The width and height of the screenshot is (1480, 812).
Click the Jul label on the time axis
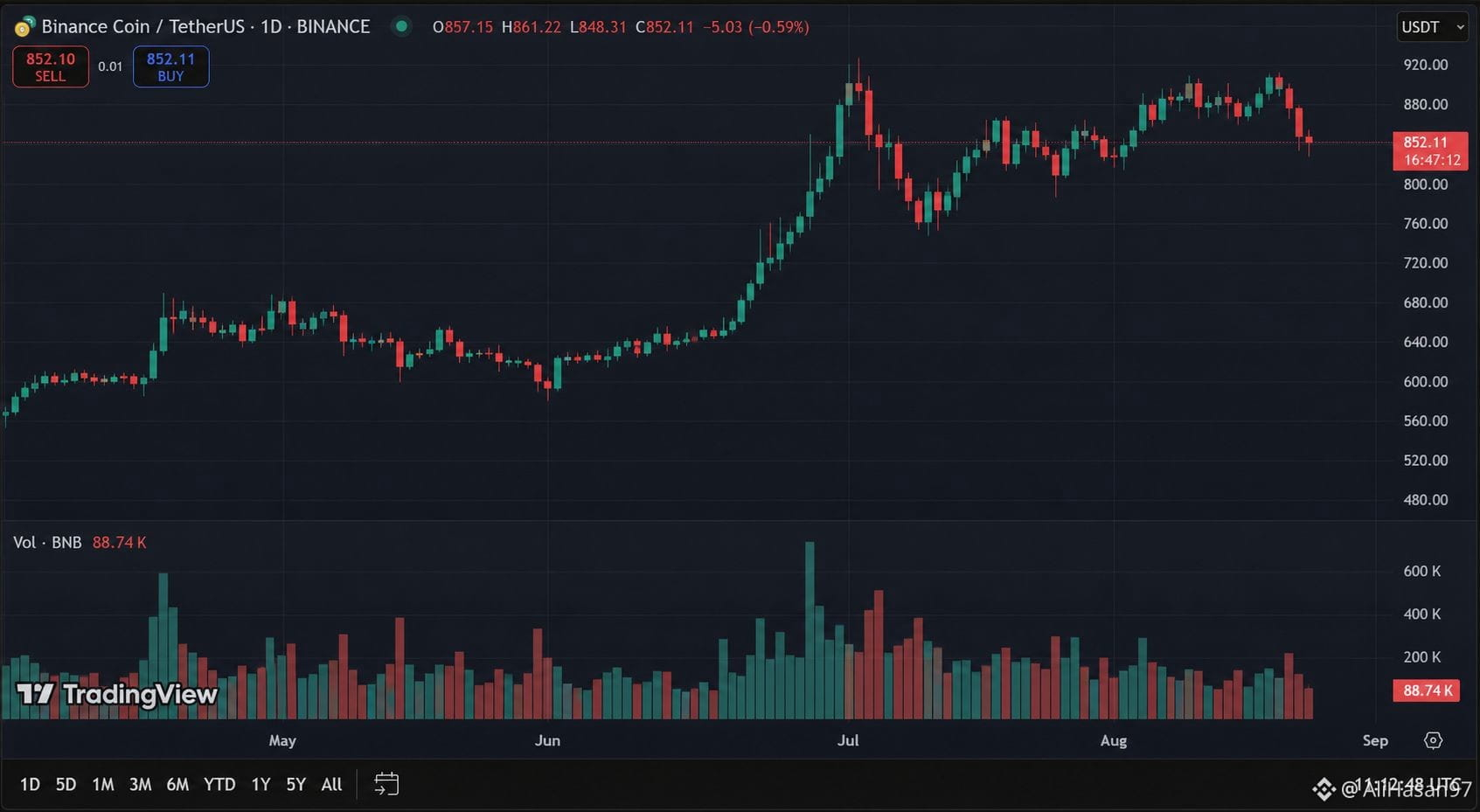coord(848,740)
